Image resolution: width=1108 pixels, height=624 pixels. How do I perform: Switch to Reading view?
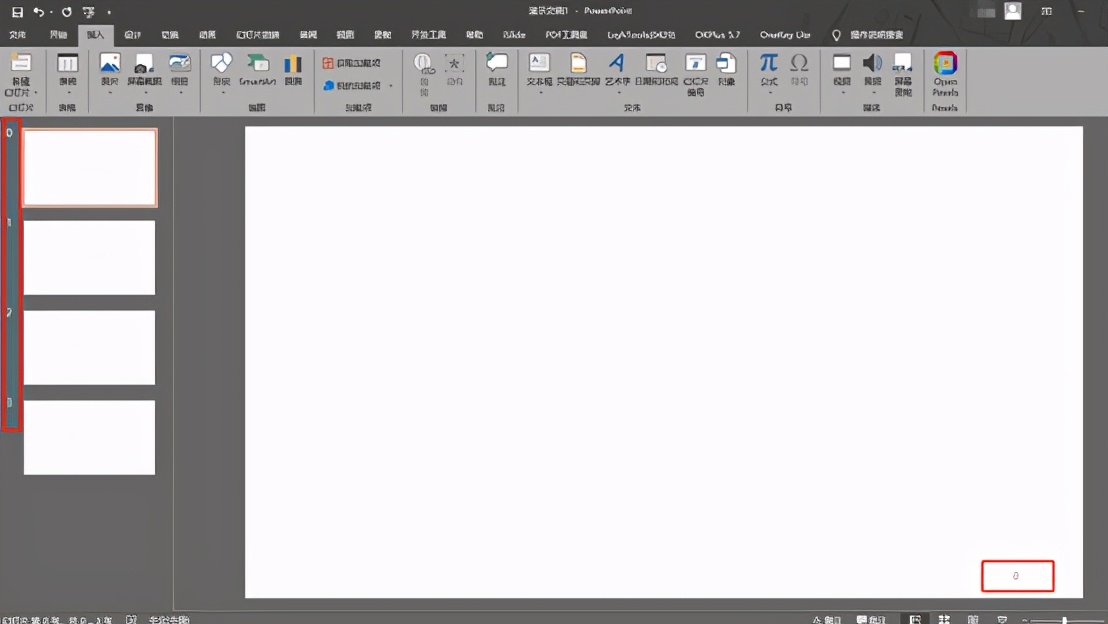coord(973,619)
